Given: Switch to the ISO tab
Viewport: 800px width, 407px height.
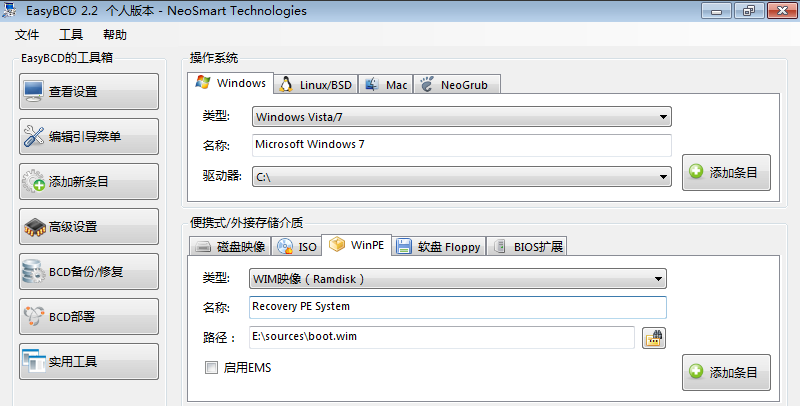Looking at the screenshot, I should point(297,247).
